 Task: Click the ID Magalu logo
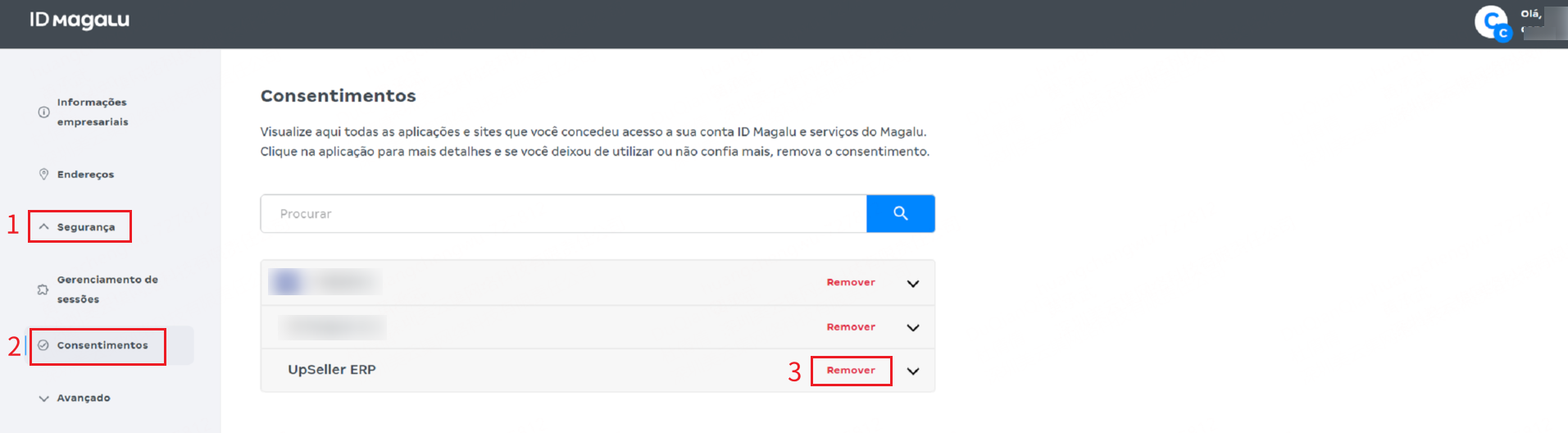coord(80,21)
